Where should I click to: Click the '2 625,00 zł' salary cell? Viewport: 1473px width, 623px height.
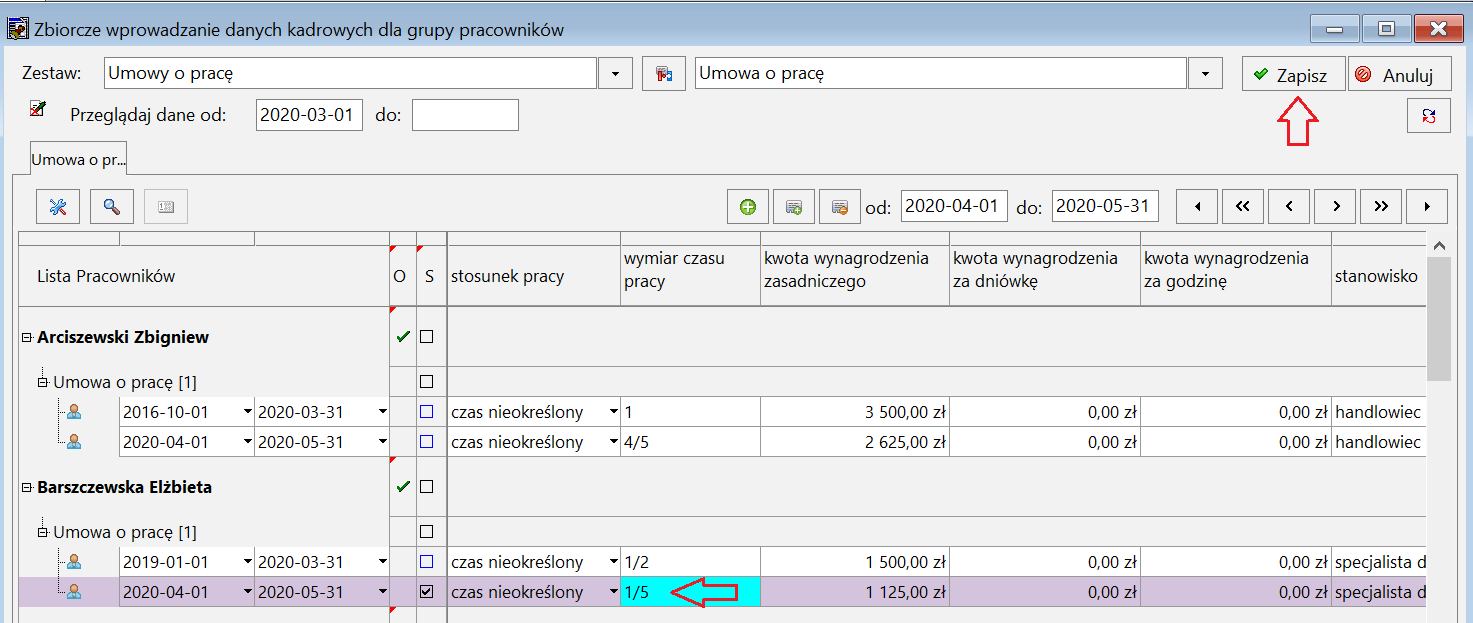point(856,442)
